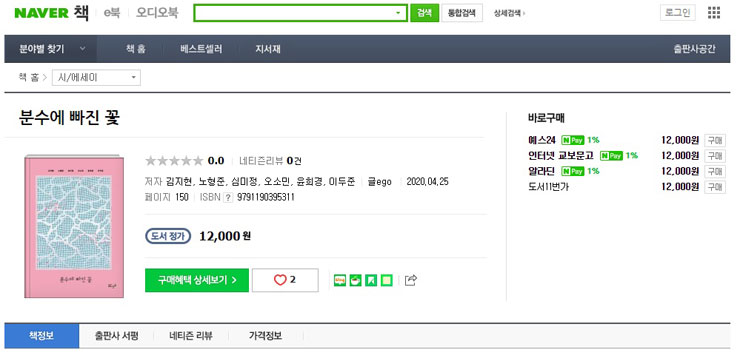Click 구매 button for 인터넷 교보문고
Viewport: 740px width, 361px height.
[715, 156]
